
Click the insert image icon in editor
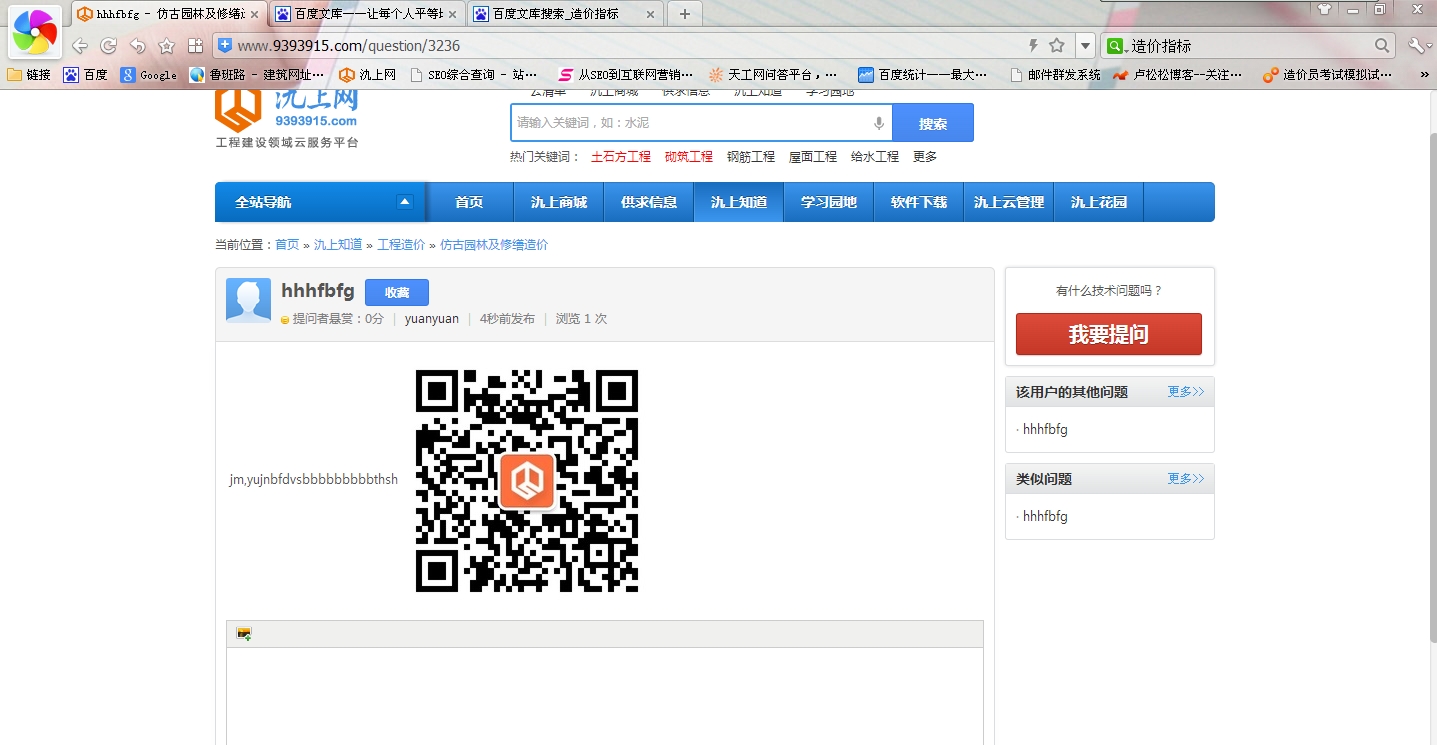[244, 634]
